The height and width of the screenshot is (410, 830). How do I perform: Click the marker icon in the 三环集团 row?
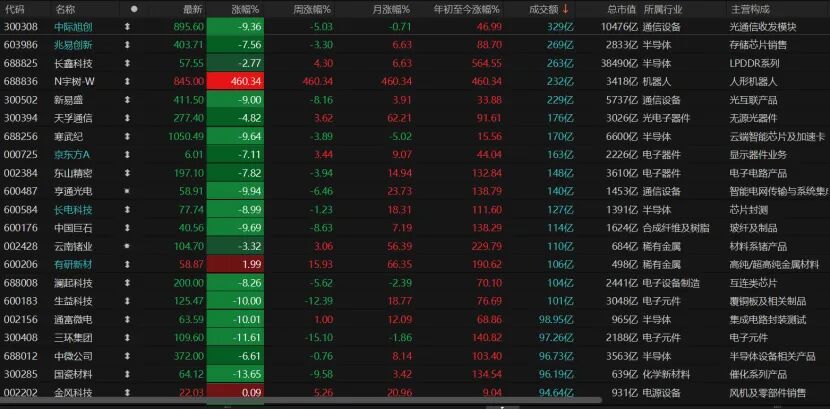(x=127, y=338)
